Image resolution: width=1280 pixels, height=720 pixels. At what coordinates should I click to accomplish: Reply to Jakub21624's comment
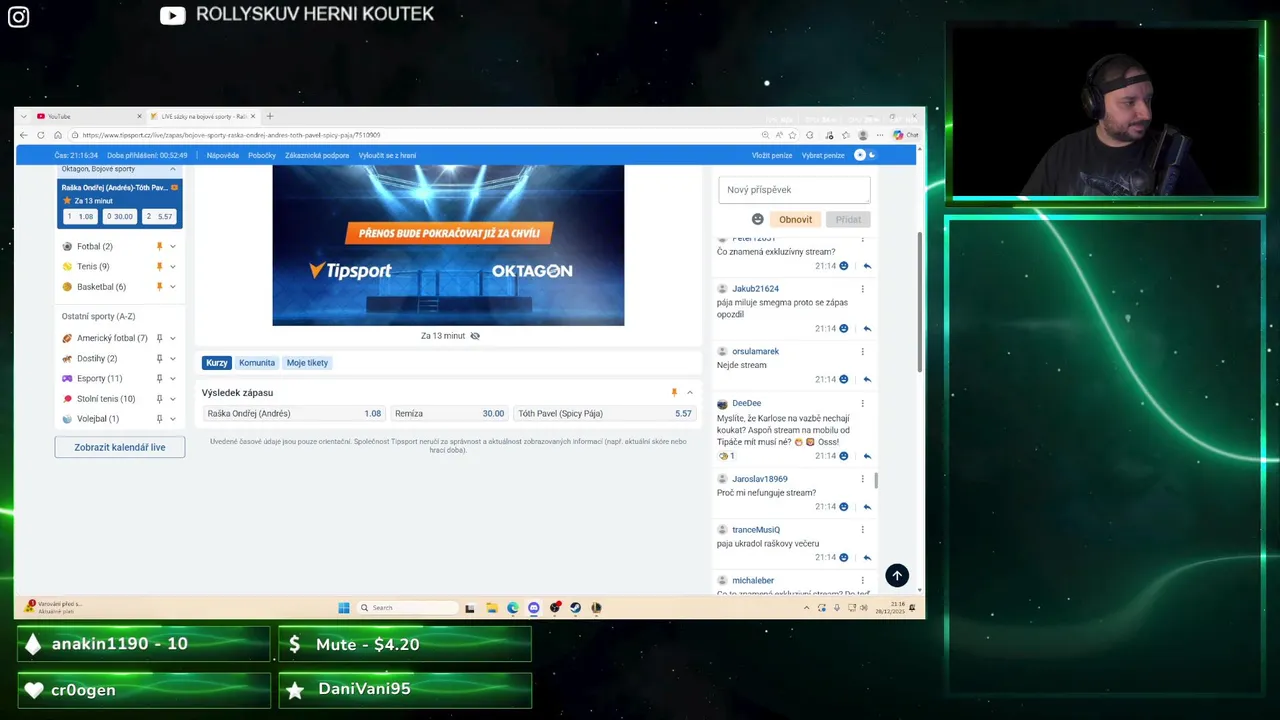(x=867, y=328)
